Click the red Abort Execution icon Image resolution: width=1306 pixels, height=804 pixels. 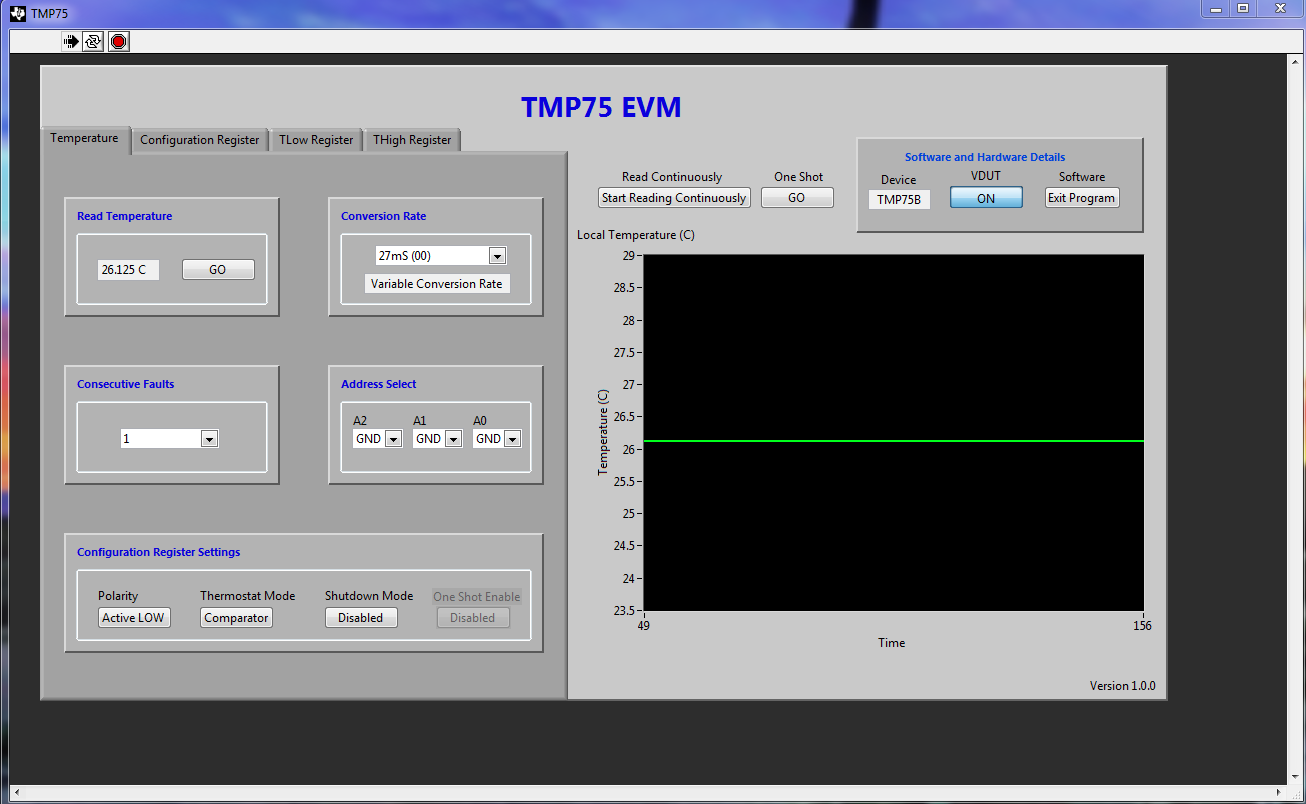119,41
